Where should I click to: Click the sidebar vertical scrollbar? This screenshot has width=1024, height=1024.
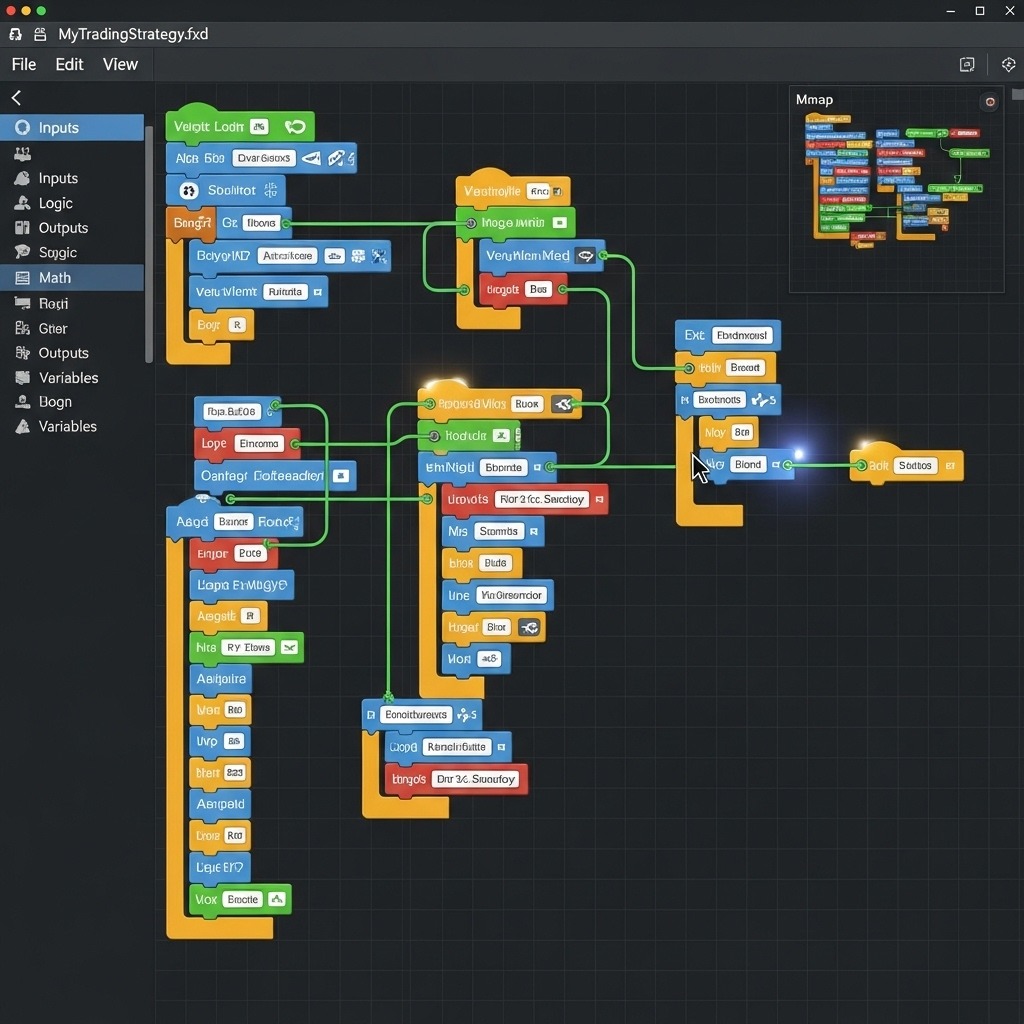point(149,244)
